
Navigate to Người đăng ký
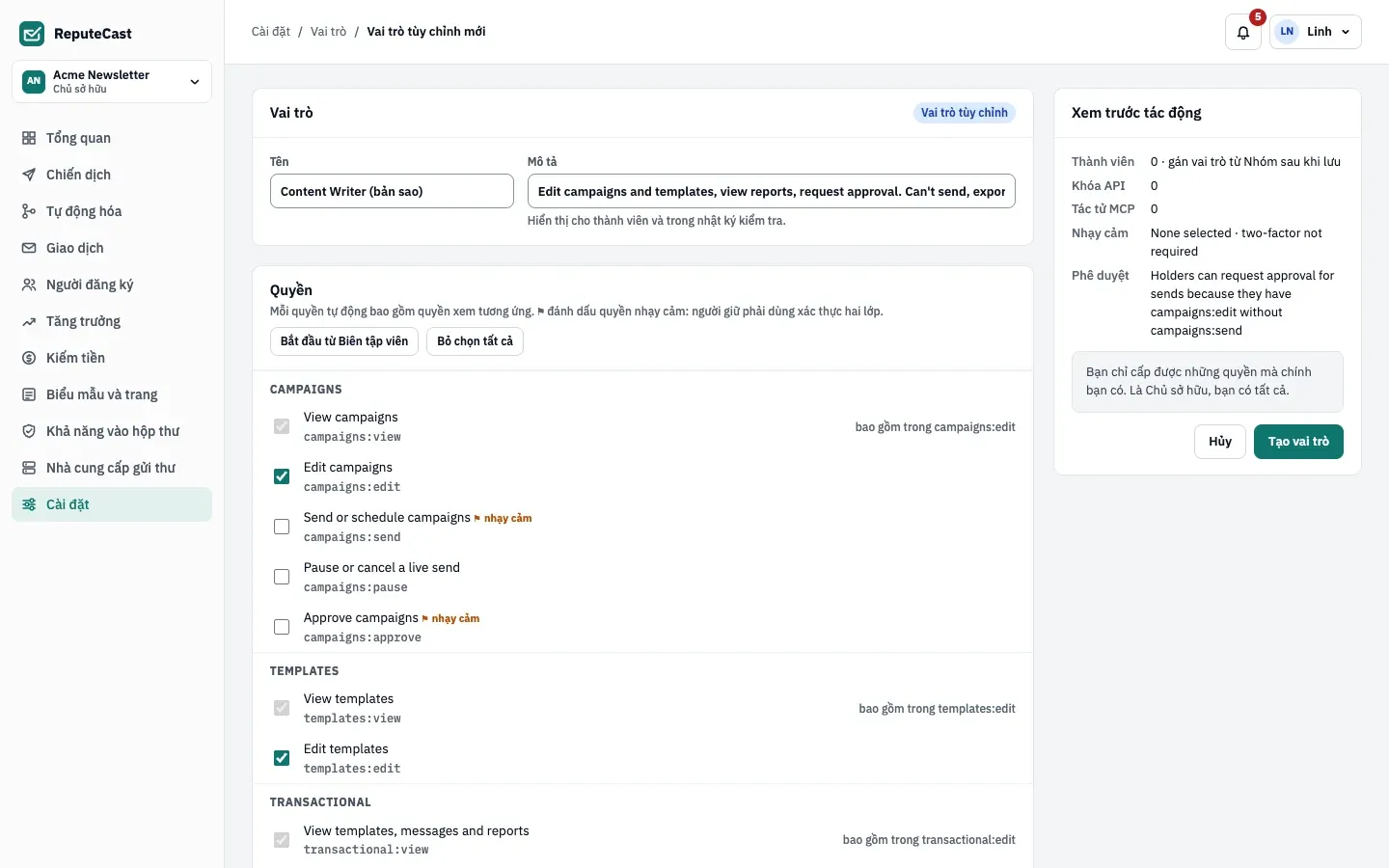pyautogui.click(x=112, y=285)
